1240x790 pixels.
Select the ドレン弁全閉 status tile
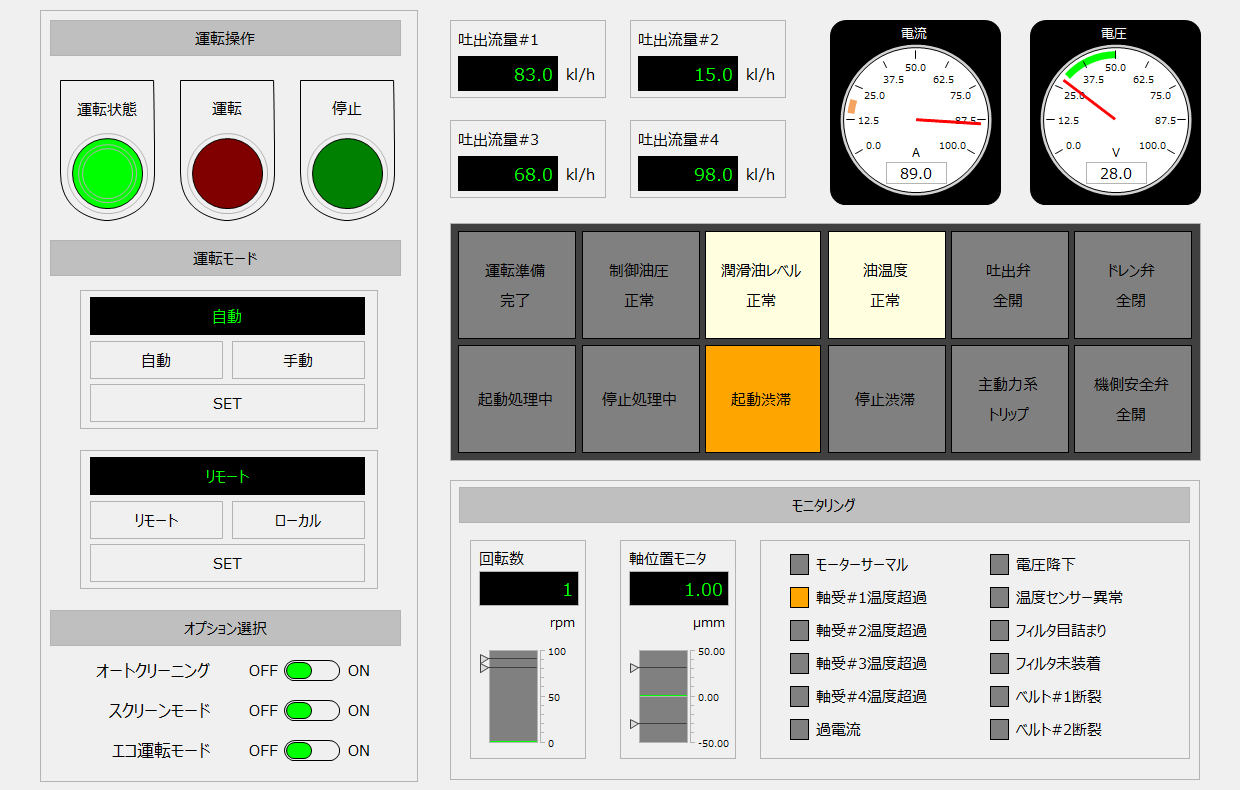coord(1132,284)
